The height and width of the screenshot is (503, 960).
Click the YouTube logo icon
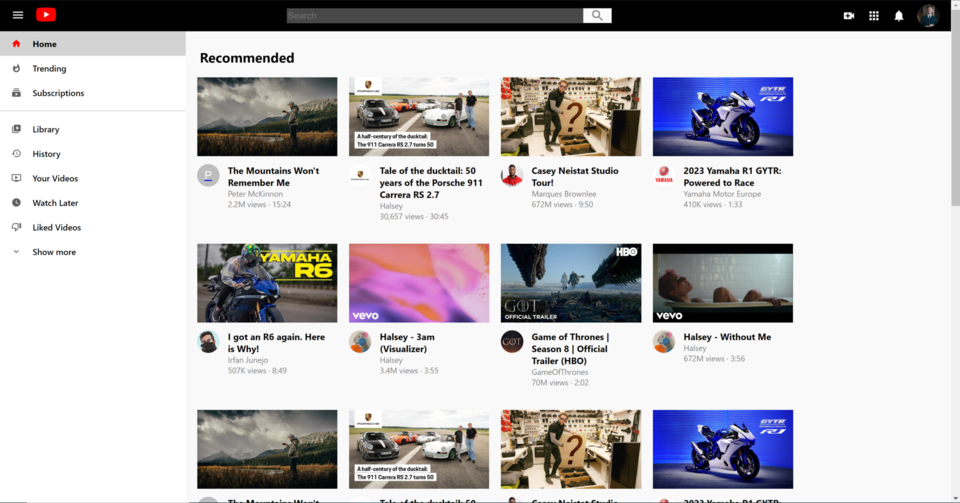pyautogui.click(x=46, y=15)
